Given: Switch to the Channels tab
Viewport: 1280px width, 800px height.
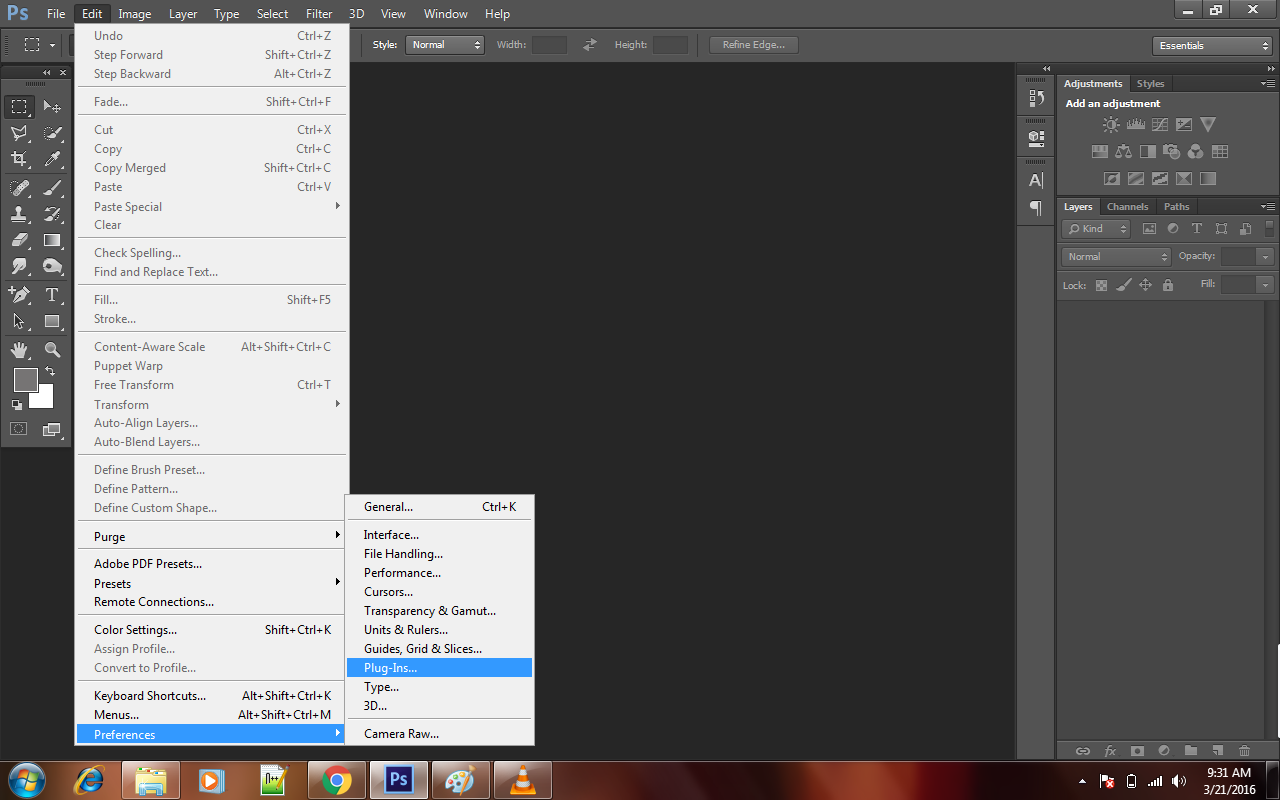Looking at the screenshot, I should pyautogui.click(x=1127, y=207).
